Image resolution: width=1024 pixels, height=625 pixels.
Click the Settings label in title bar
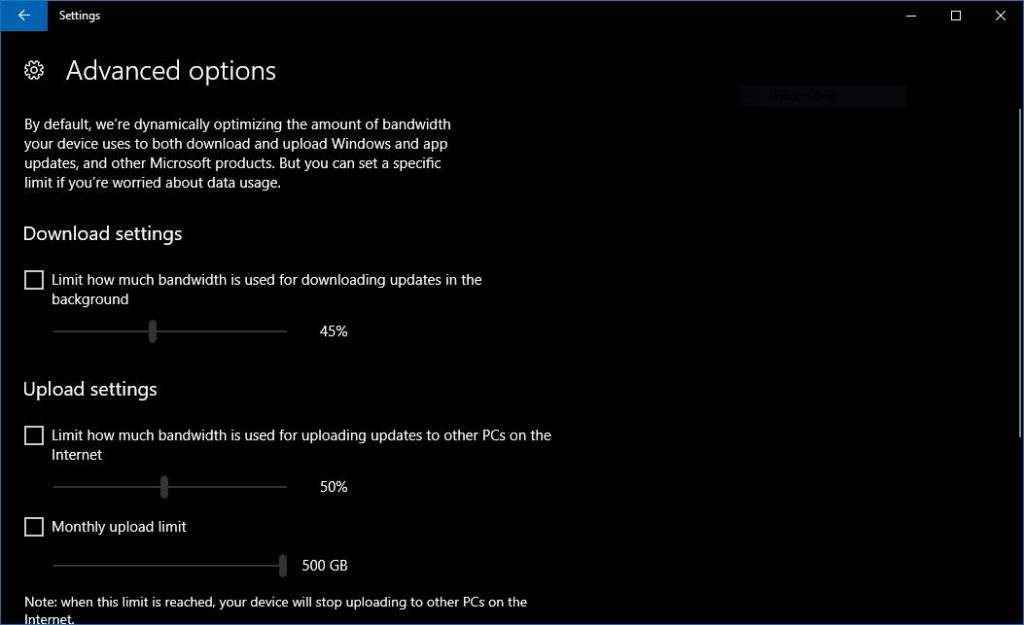point(79,15)
